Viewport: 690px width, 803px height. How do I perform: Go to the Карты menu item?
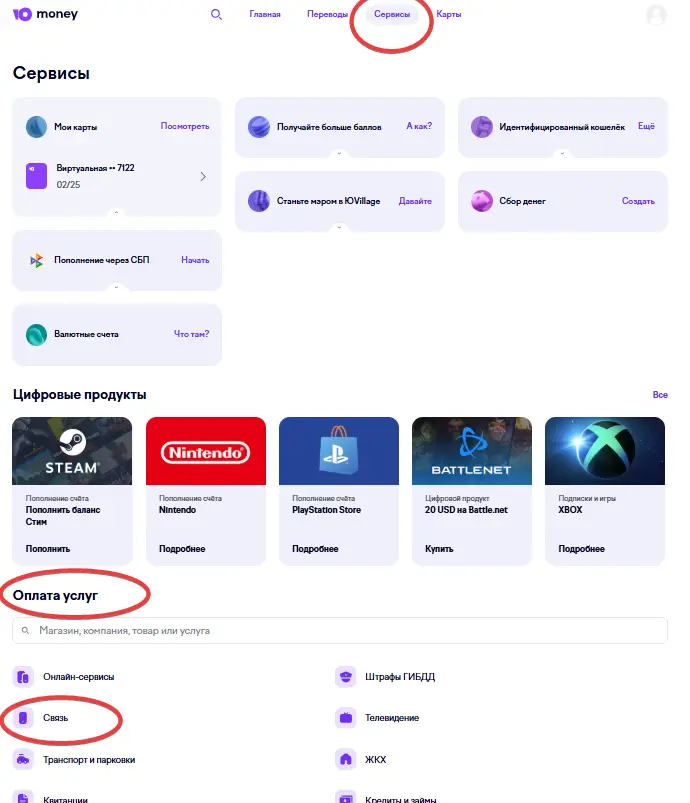pos(449,15)
